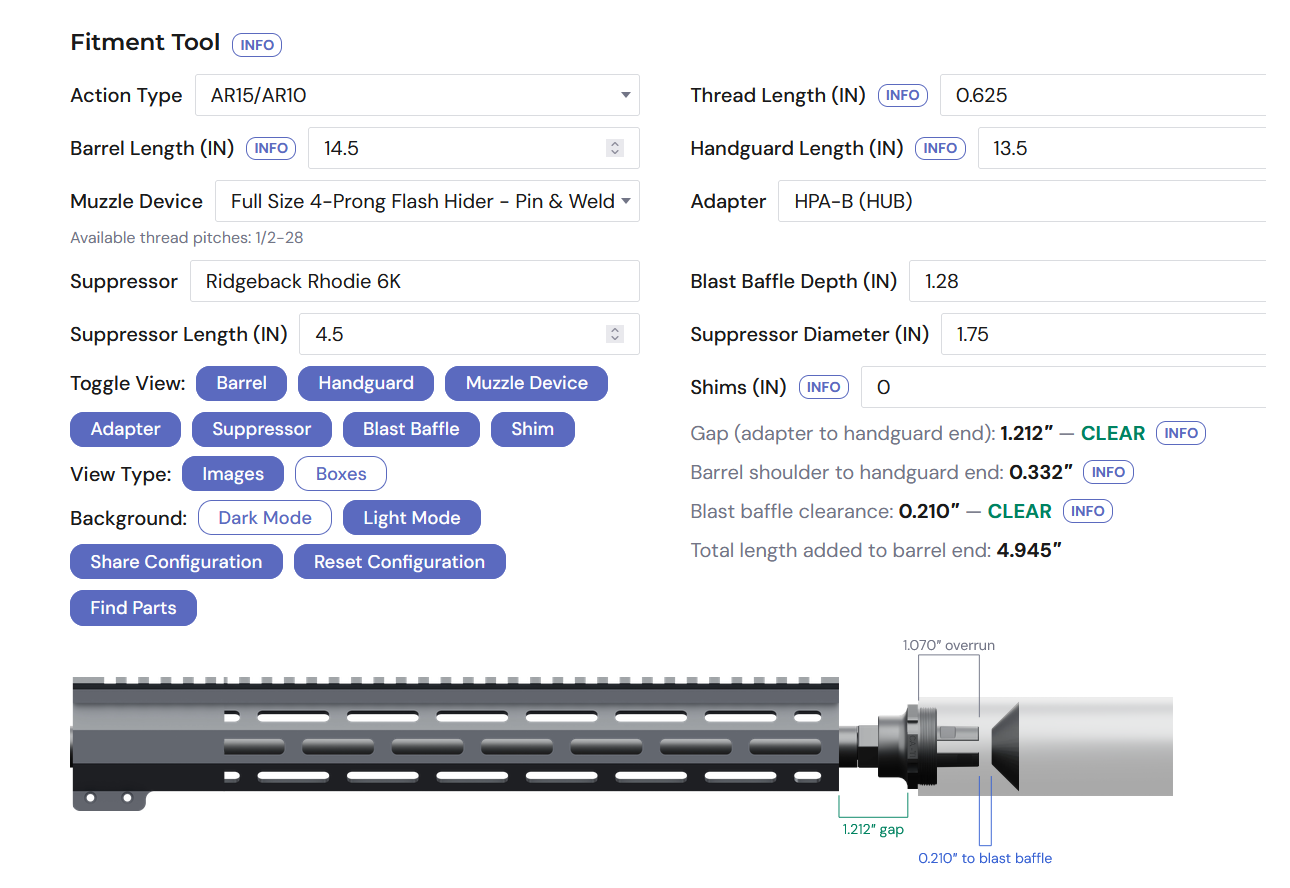The width and height of the screenshot is (1290, 888).
Task: Click the "Total length added to barrel end" line
Action: tap(876, 550)
